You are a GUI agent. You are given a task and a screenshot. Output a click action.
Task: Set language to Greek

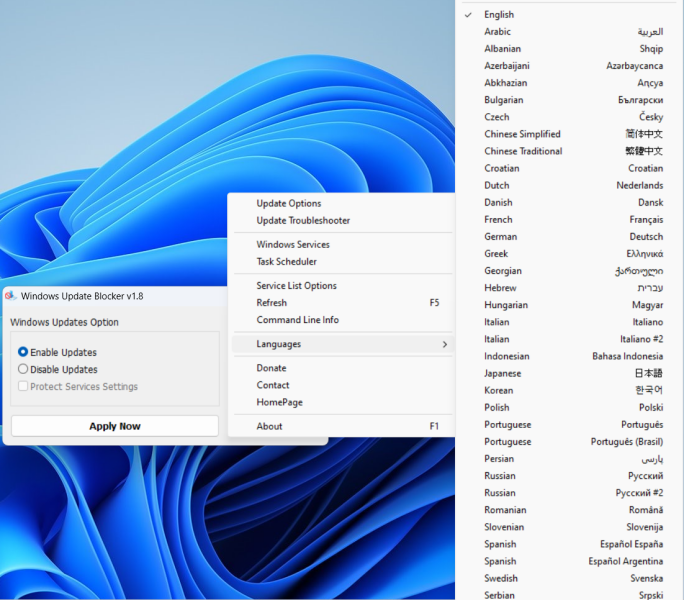pos(569,253)
